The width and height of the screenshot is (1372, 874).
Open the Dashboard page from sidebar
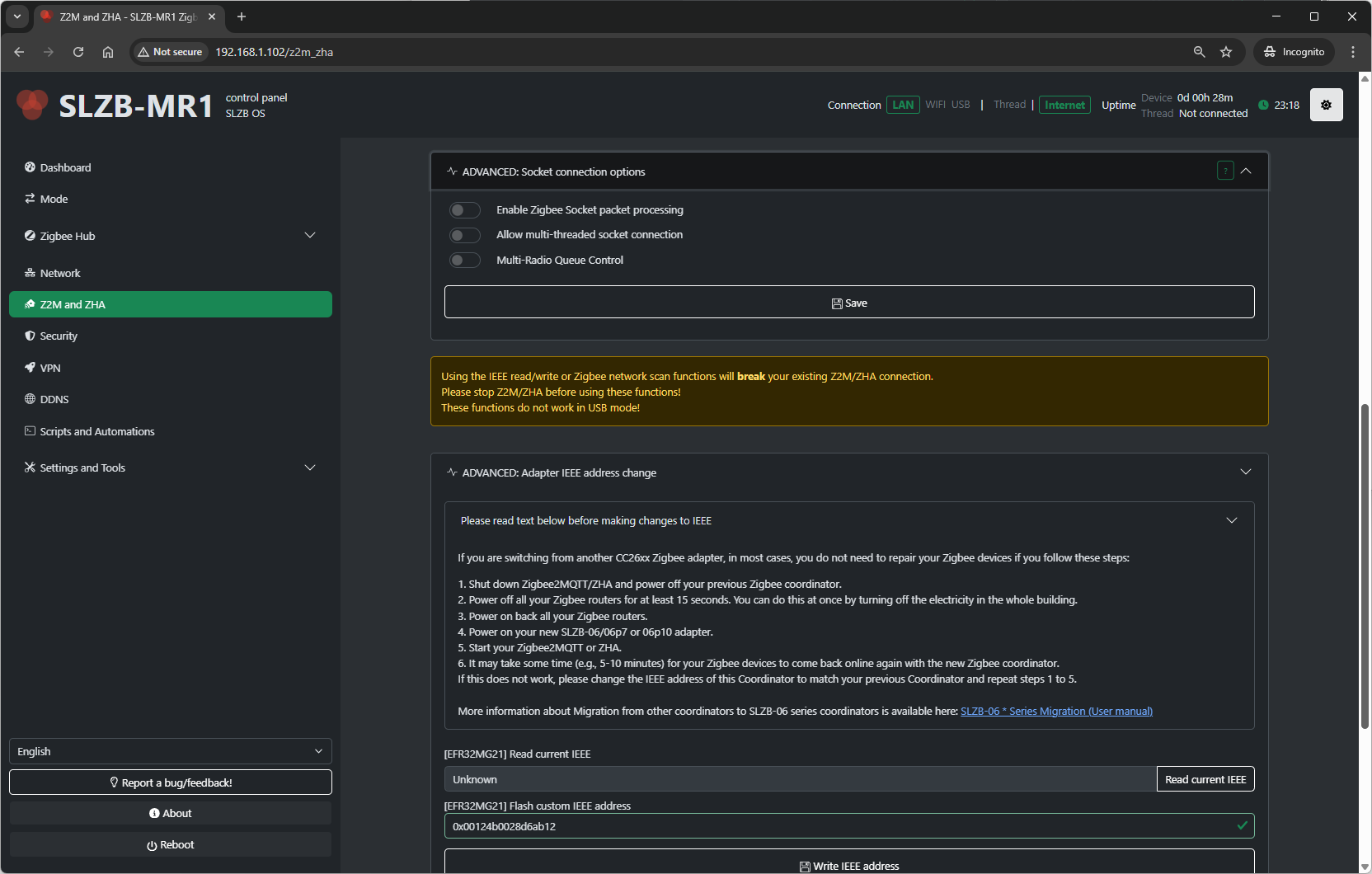tap(65, 167)
